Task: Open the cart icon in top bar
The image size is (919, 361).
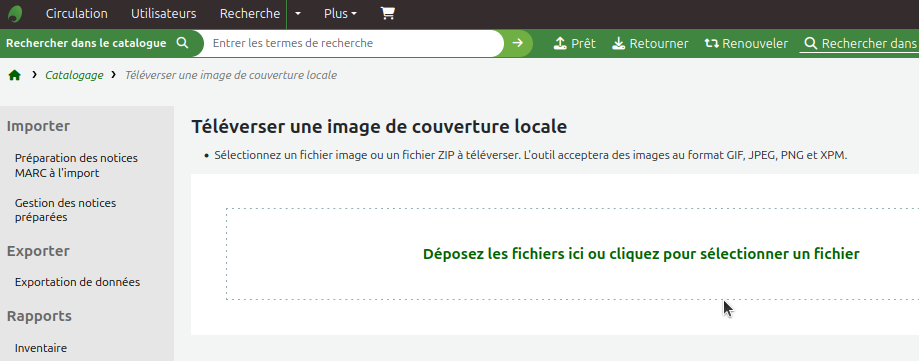Action: [387, 13]
